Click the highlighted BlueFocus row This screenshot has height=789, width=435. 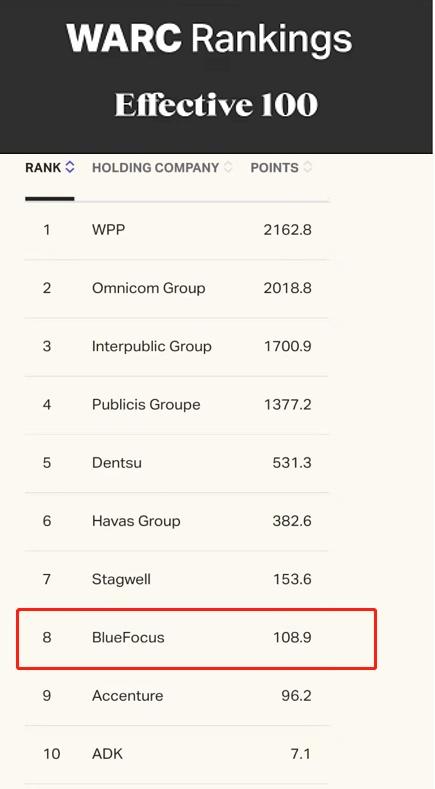coord(196,639)
